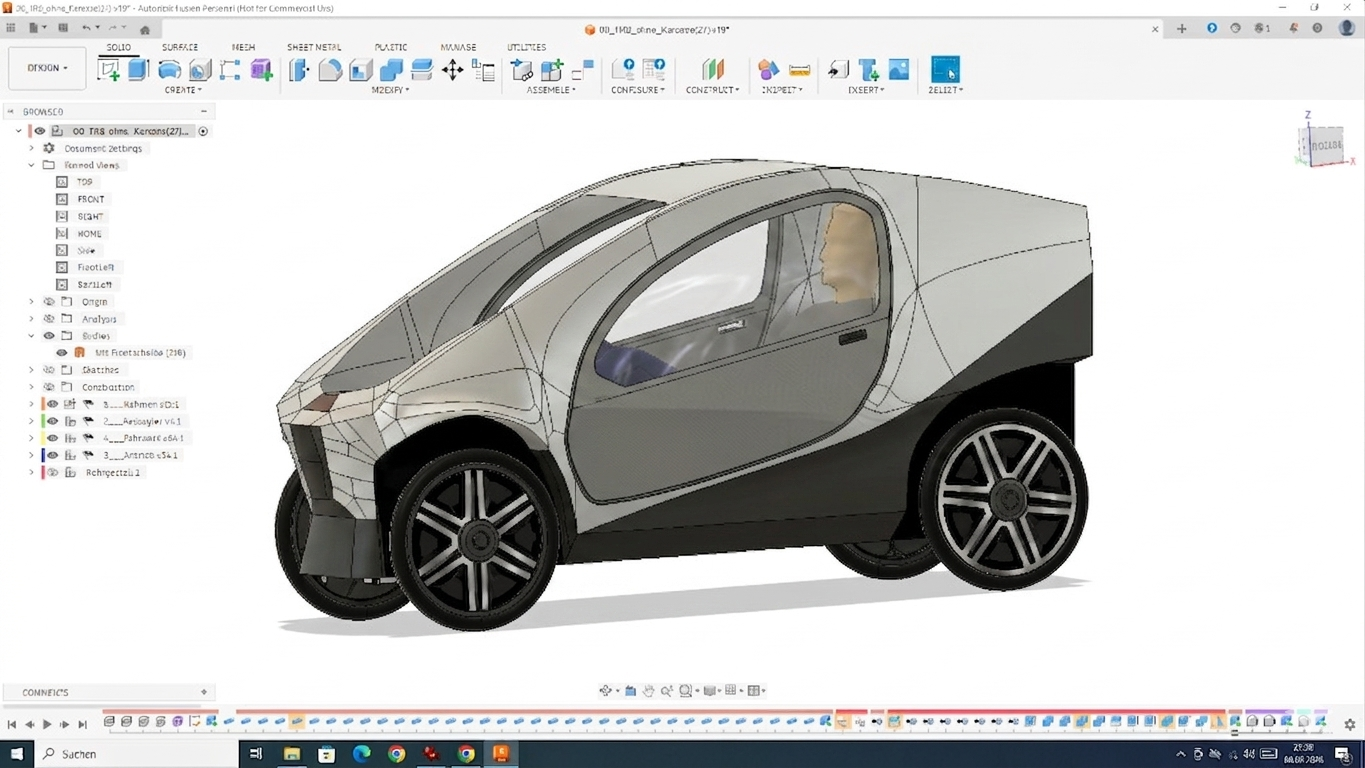Switch to the Surface tab
Viewport: 1365px width, 768px height.
coord(180,47)
